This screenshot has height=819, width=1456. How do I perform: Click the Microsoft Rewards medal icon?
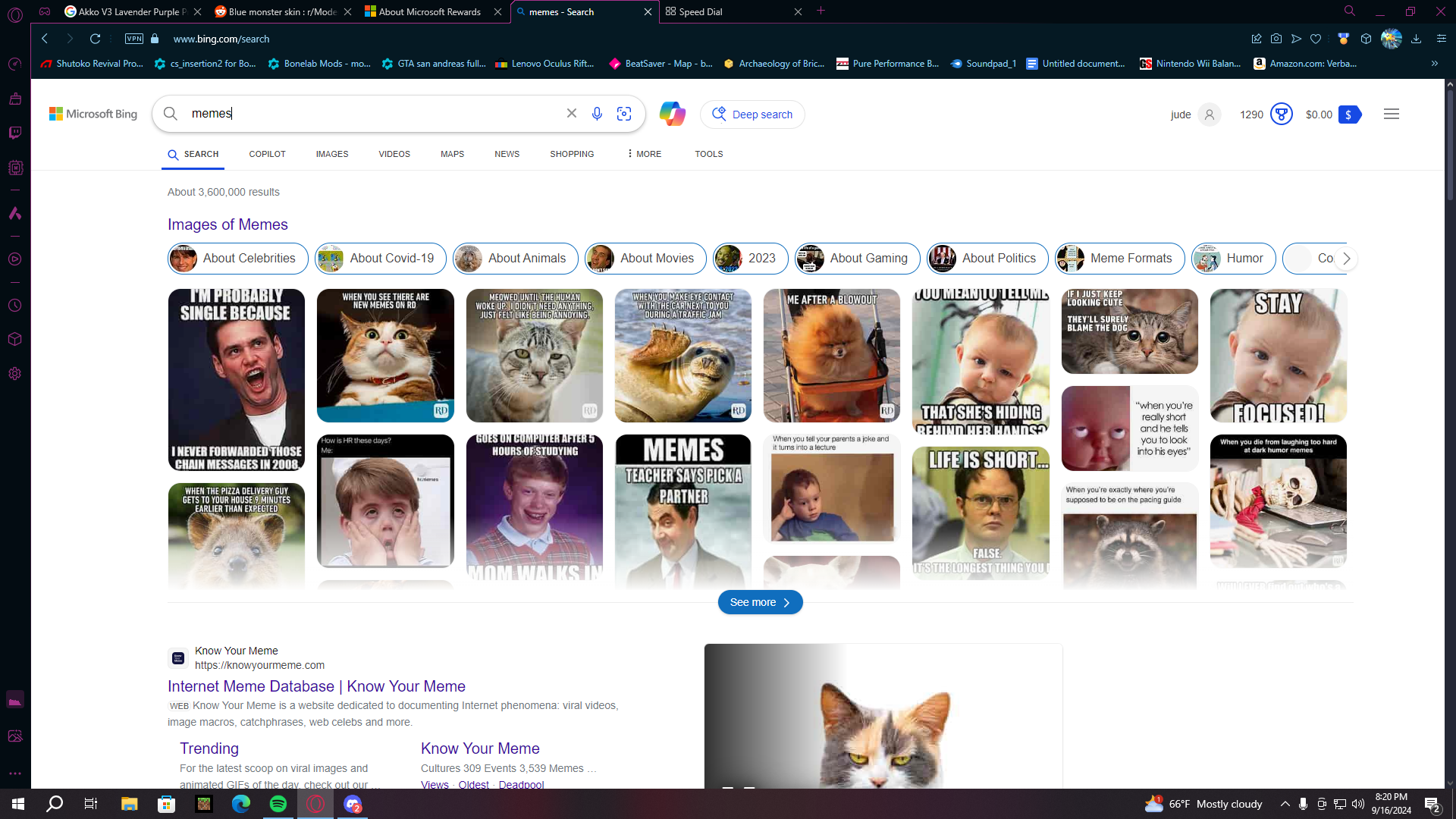(x=1282, y=115)
